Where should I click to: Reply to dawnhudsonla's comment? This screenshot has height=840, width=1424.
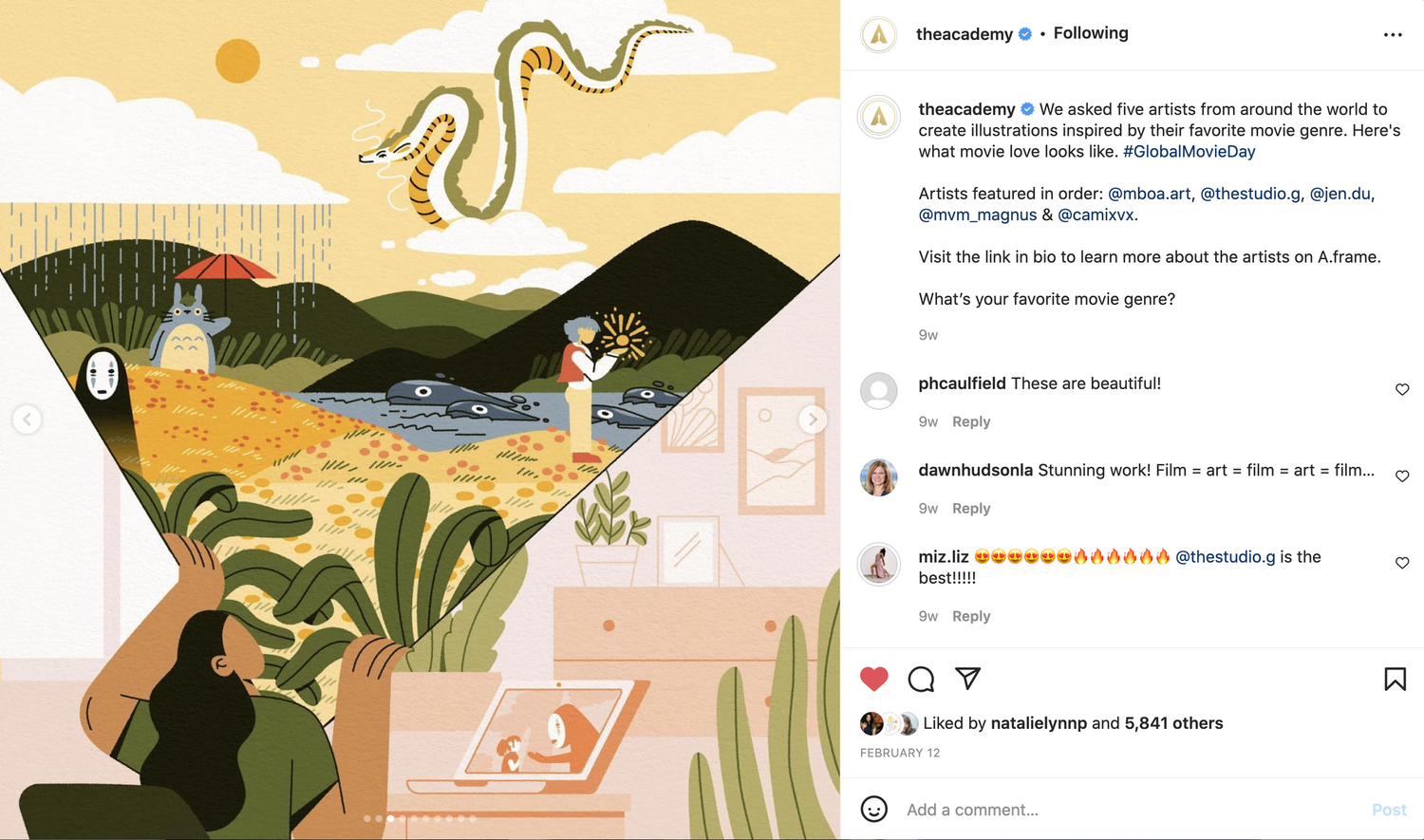(x=971, y=509)
